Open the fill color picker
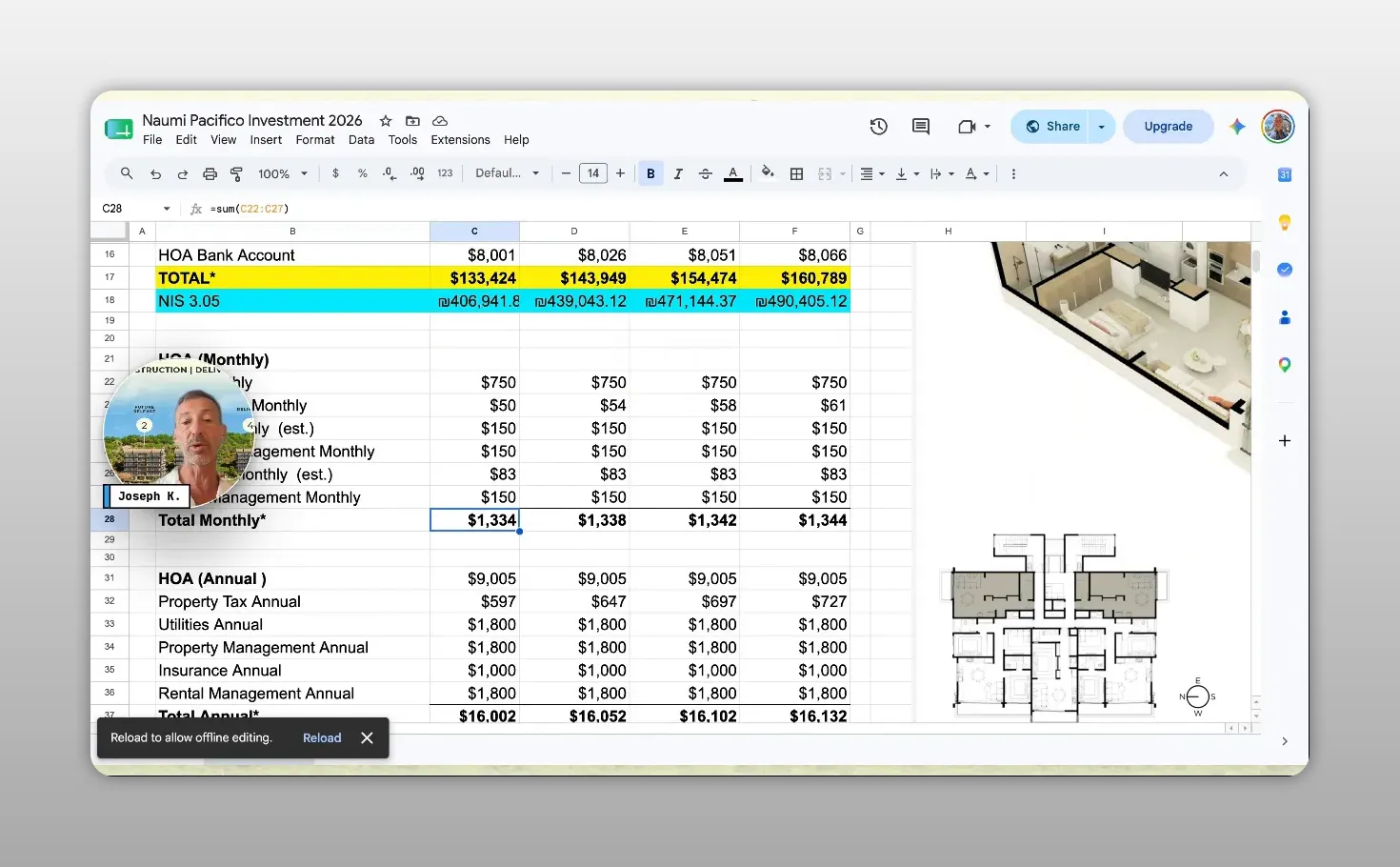Image resolution: width=1400 pixels, height=867 pixels. [768, 173]
